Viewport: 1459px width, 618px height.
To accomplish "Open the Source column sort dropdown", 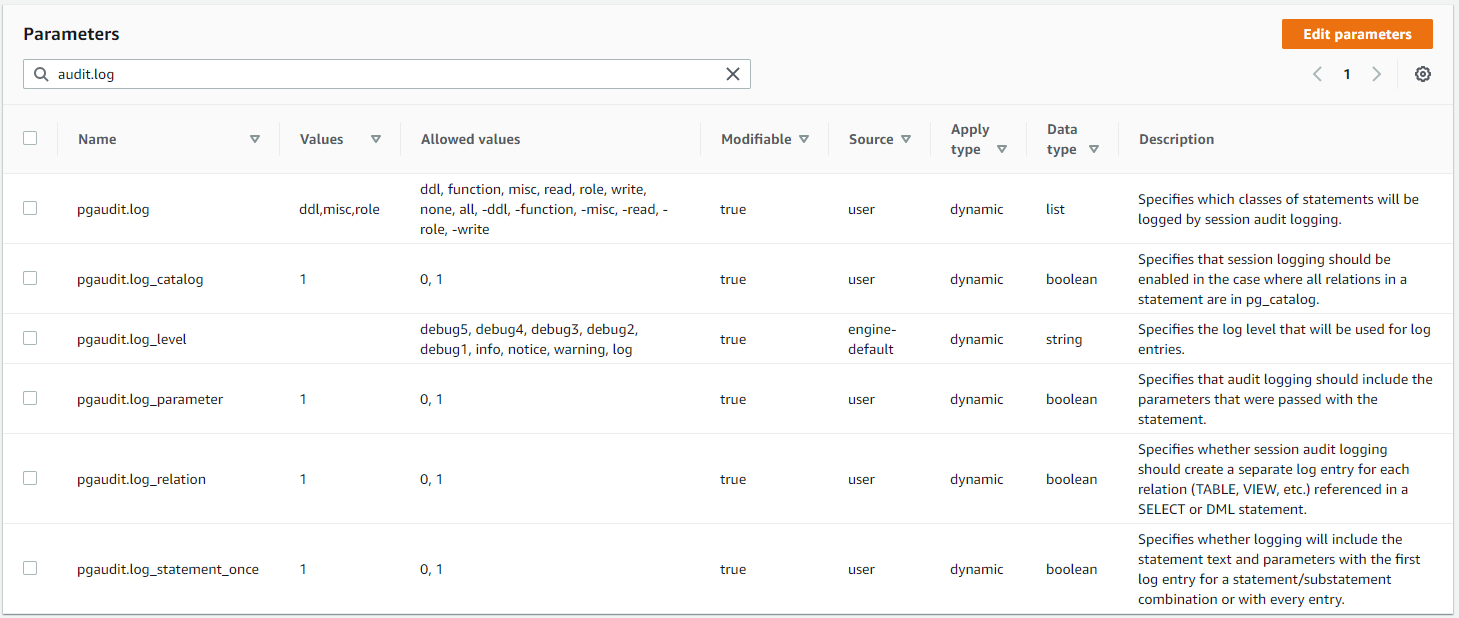I will click(x=906, y=139).
